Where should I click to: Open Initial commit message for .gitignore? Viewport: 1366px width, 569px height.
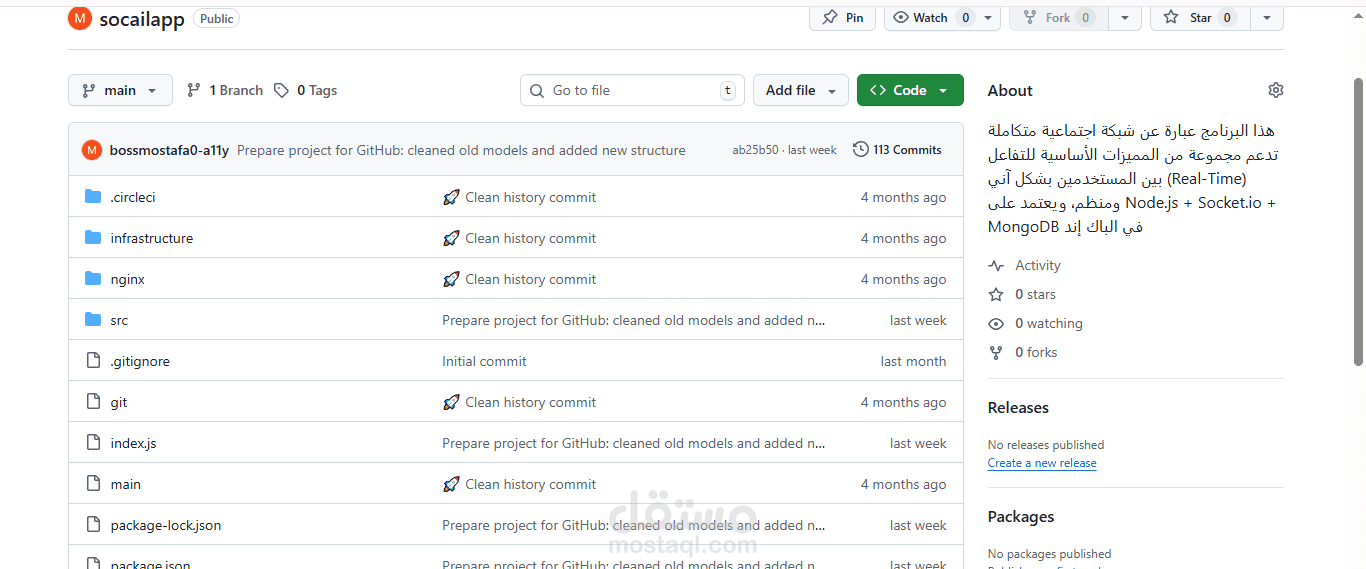click(484, 361)
